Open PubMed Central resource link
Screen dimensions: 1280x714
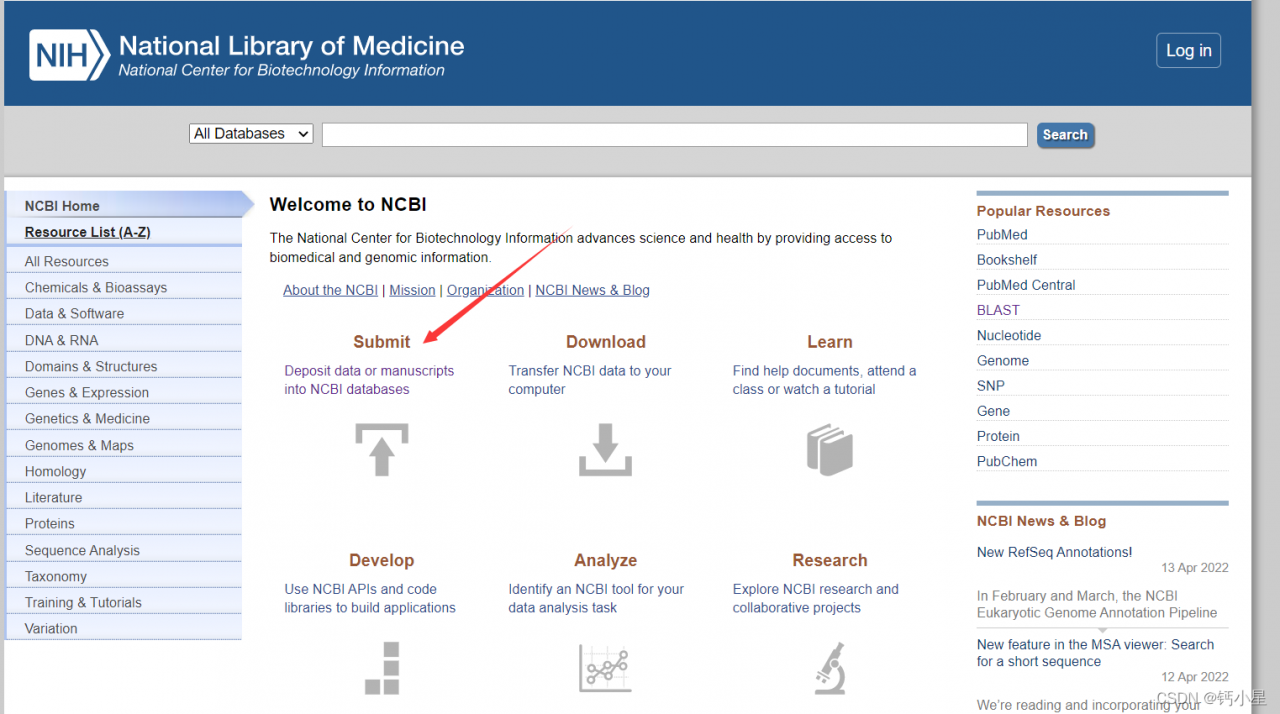pyautogui.click(x=1026, y=285)
